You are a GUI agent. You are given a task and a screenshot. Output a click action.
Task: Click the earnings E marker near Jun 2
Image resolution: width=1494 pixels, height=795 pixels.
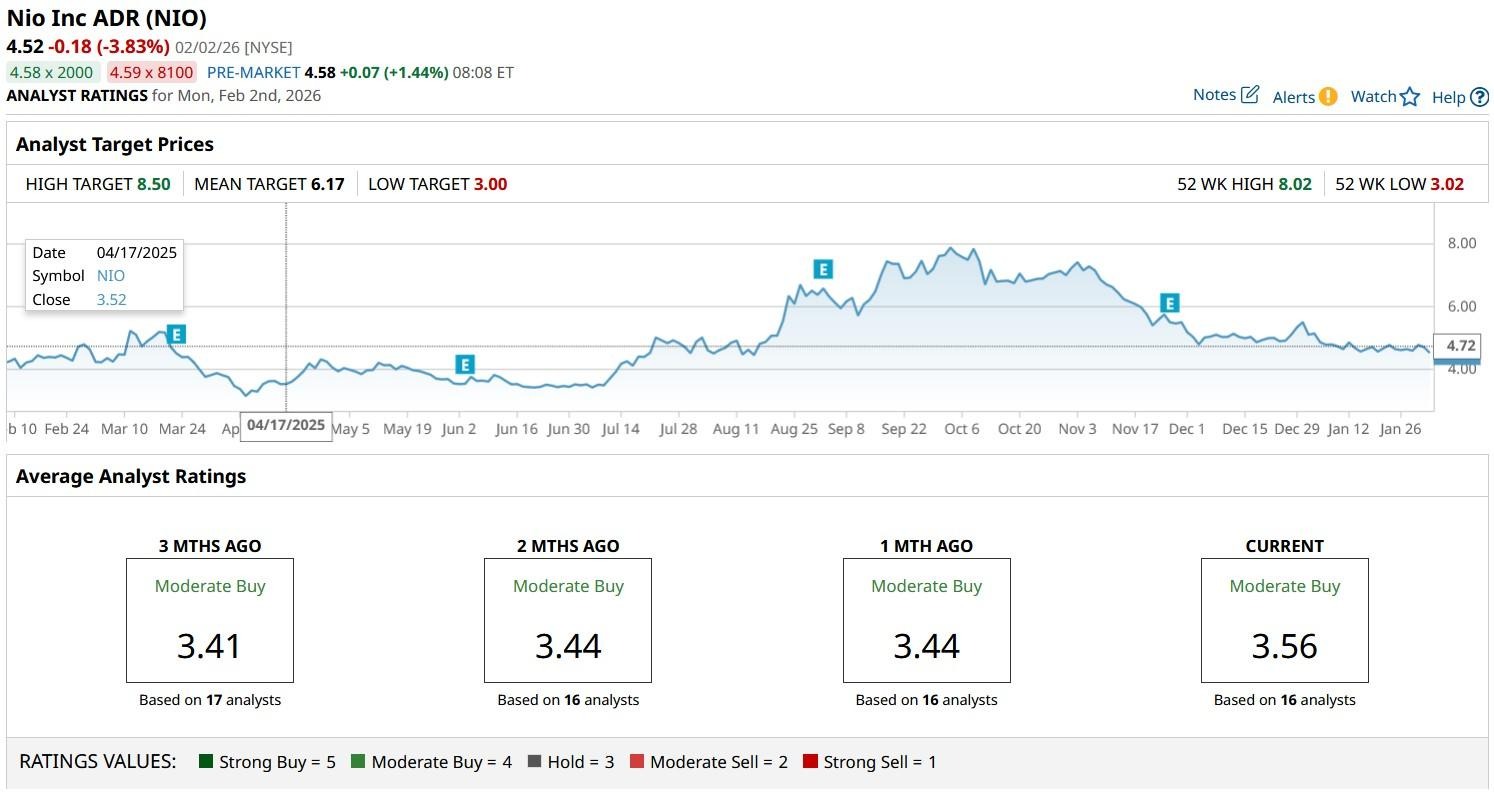tap(464, 365)
